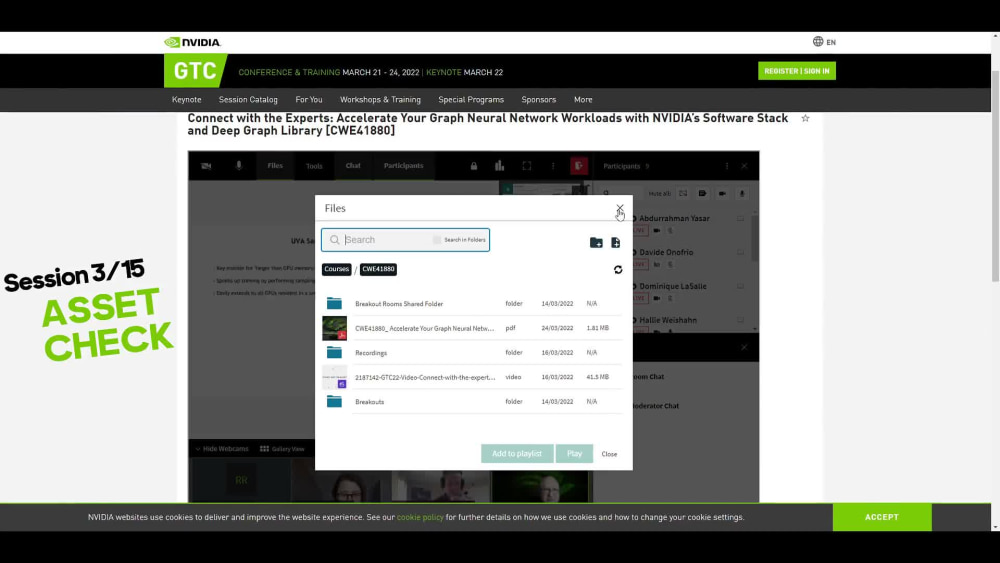Click the GTC green logo

(x=195, y=71)
